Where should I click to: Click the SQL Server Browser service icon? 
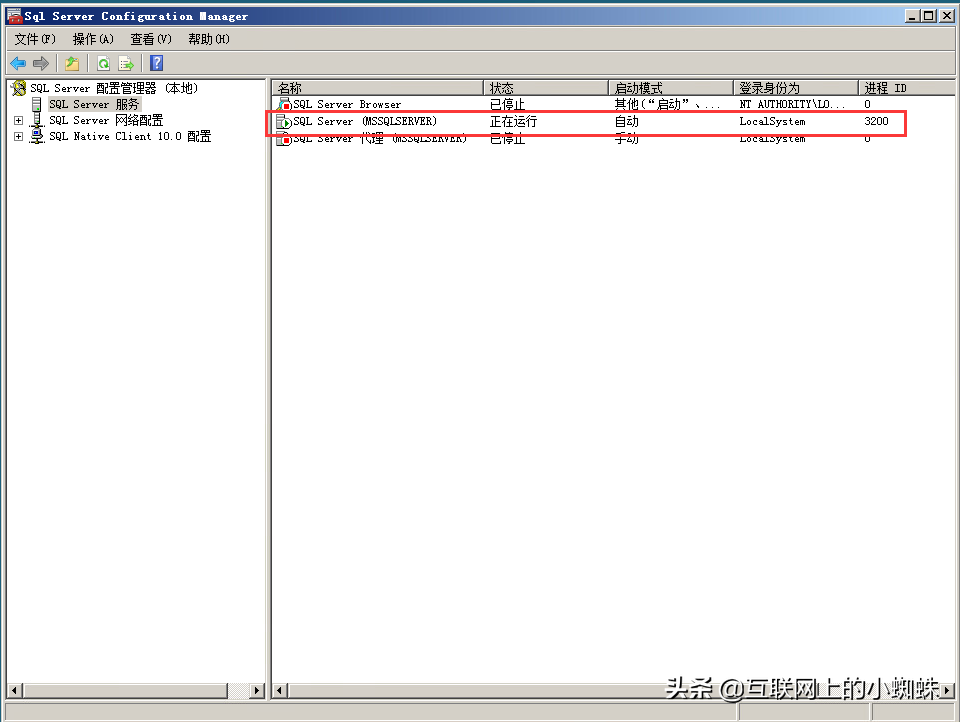click(283, 103)
